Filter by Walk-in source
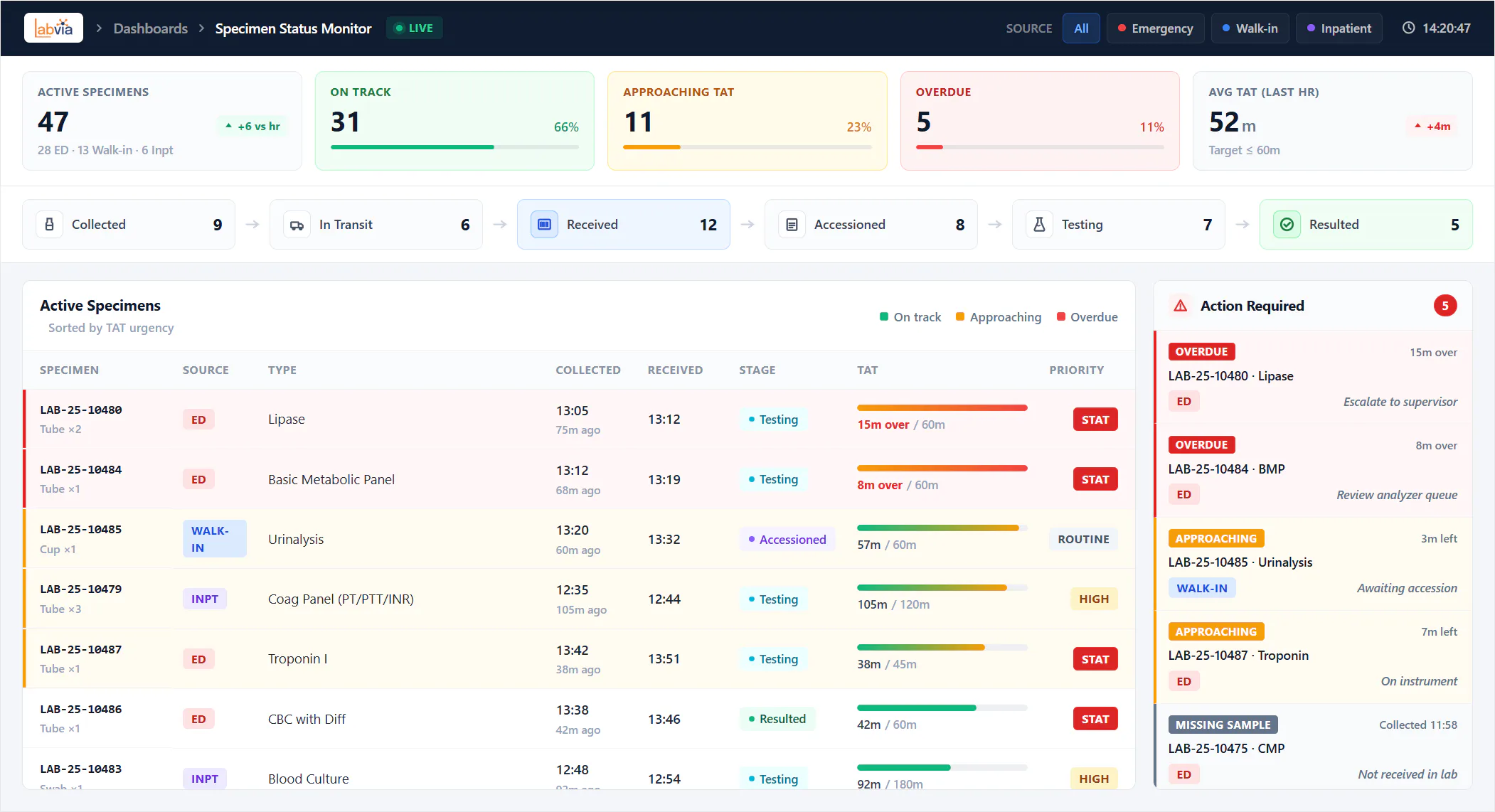 pyautogui.click(x=1250, y=28)
